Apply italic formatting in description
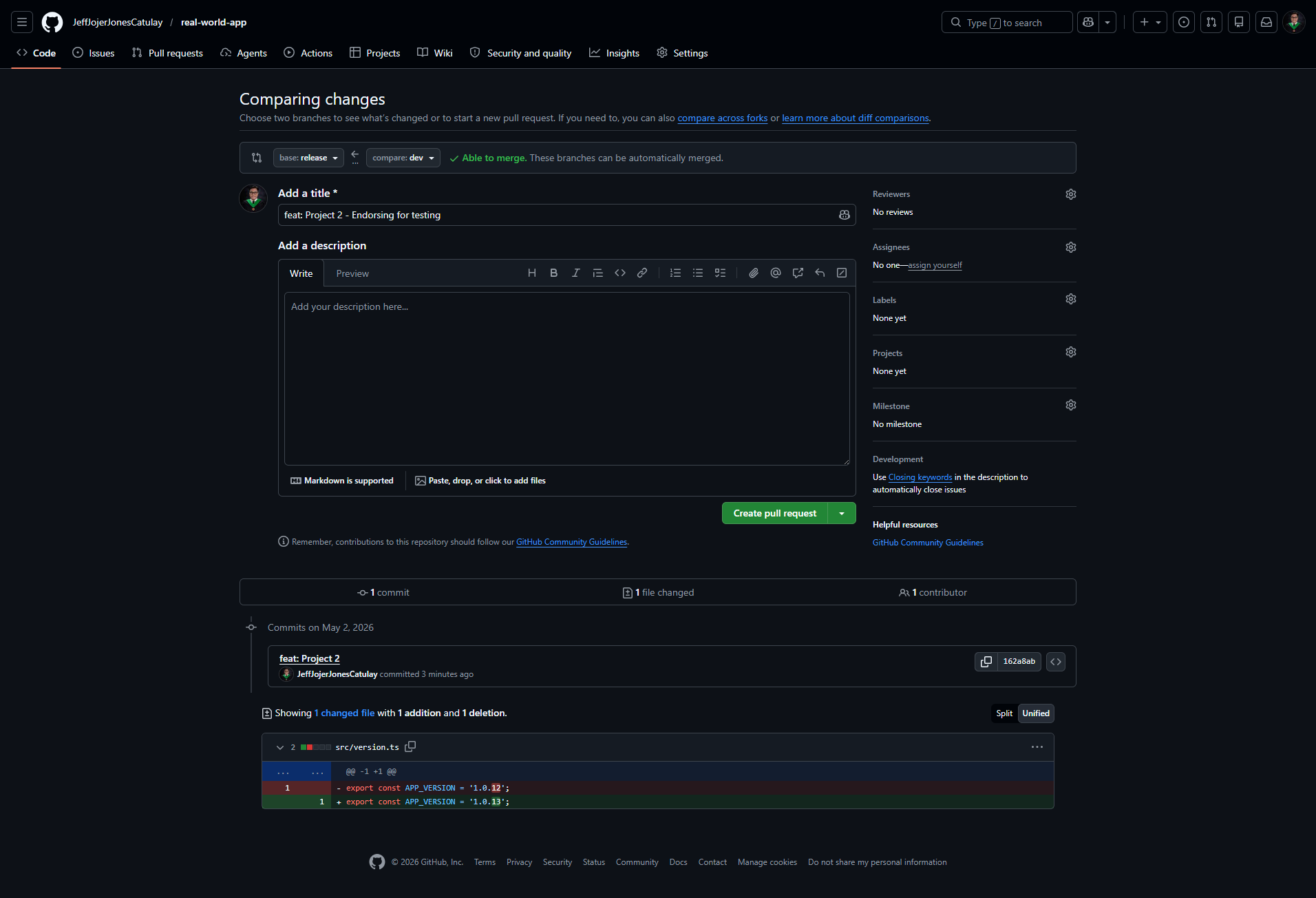Image resolution: width=1316 pixels, height=898 pixels. coord(576,273)
